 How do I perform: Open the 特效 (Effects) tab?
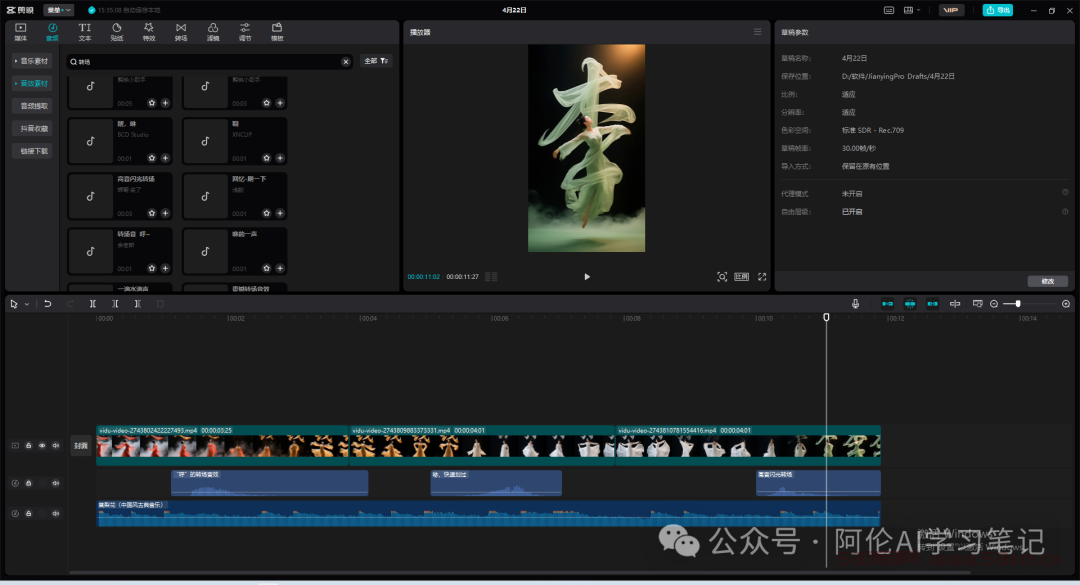(149, 32)
